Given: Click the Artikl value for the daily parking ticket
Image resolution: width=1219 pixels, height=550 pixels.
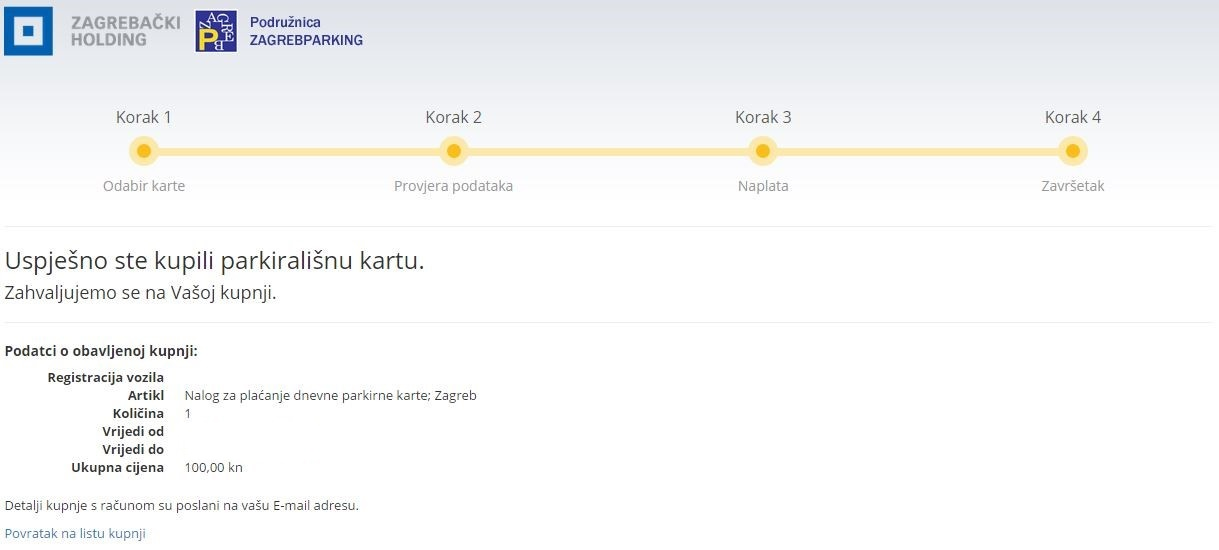Looking at the screenshot, I should 330,396.
